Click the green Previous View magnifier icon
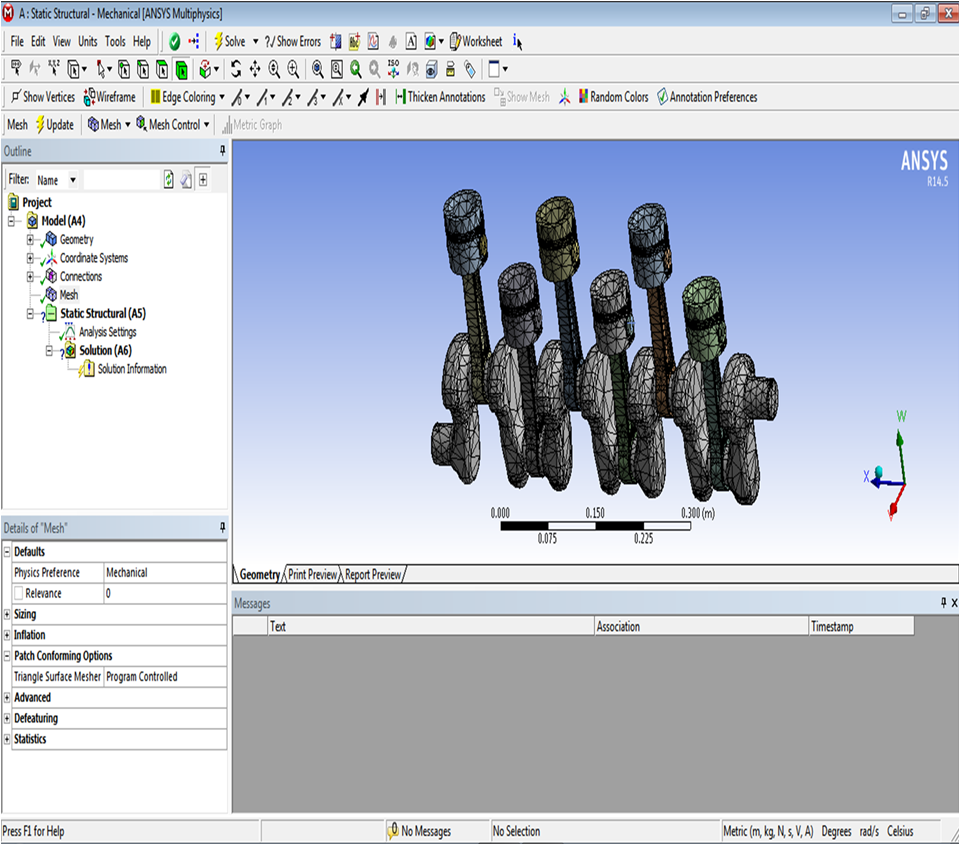The image size is (959, 844). [x=355, y=70]
